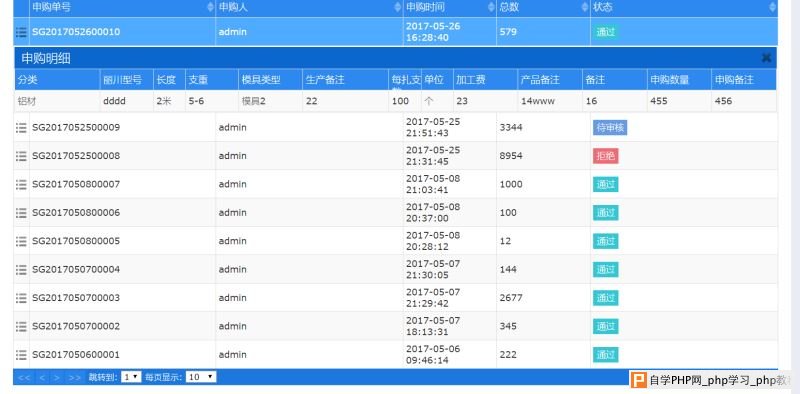Click 通过 badge for SG2017050800007

tap(606, 184)
